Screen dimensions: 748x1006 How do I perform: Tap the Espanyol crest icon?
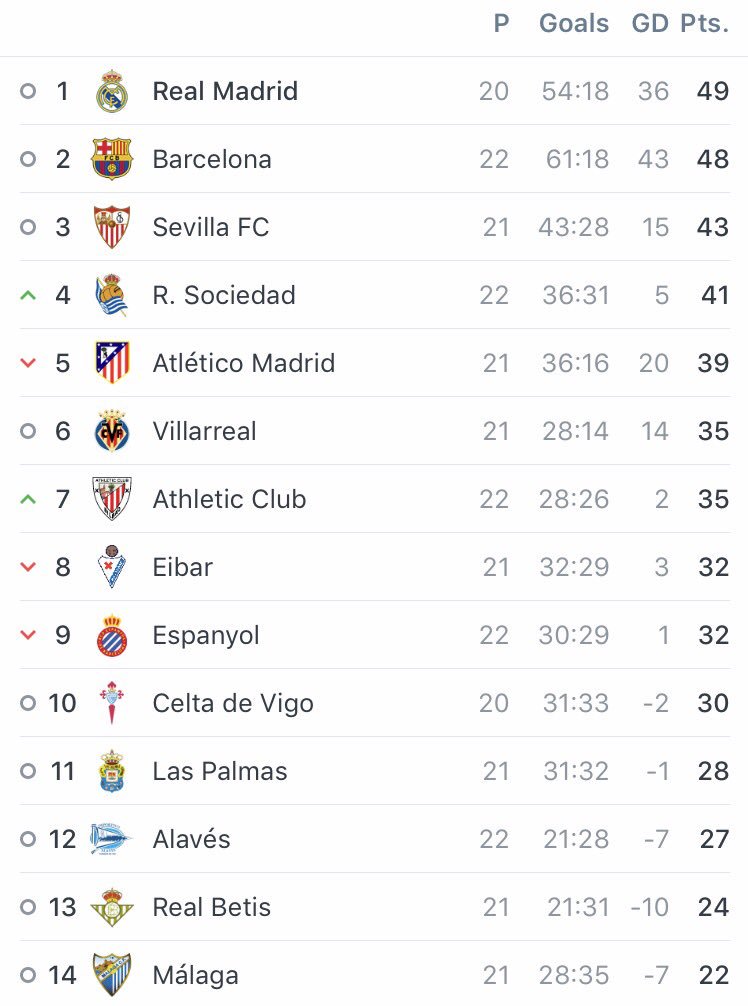pos(112,635)
